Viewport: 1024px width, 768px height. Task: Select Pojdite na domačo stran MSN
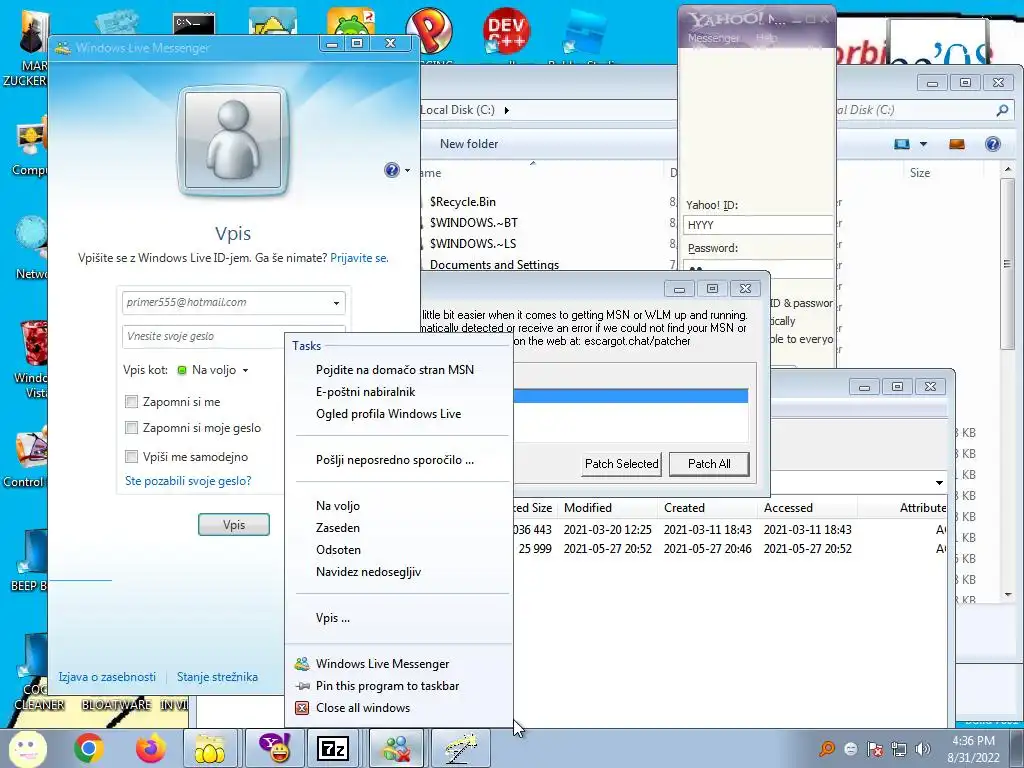394,370
